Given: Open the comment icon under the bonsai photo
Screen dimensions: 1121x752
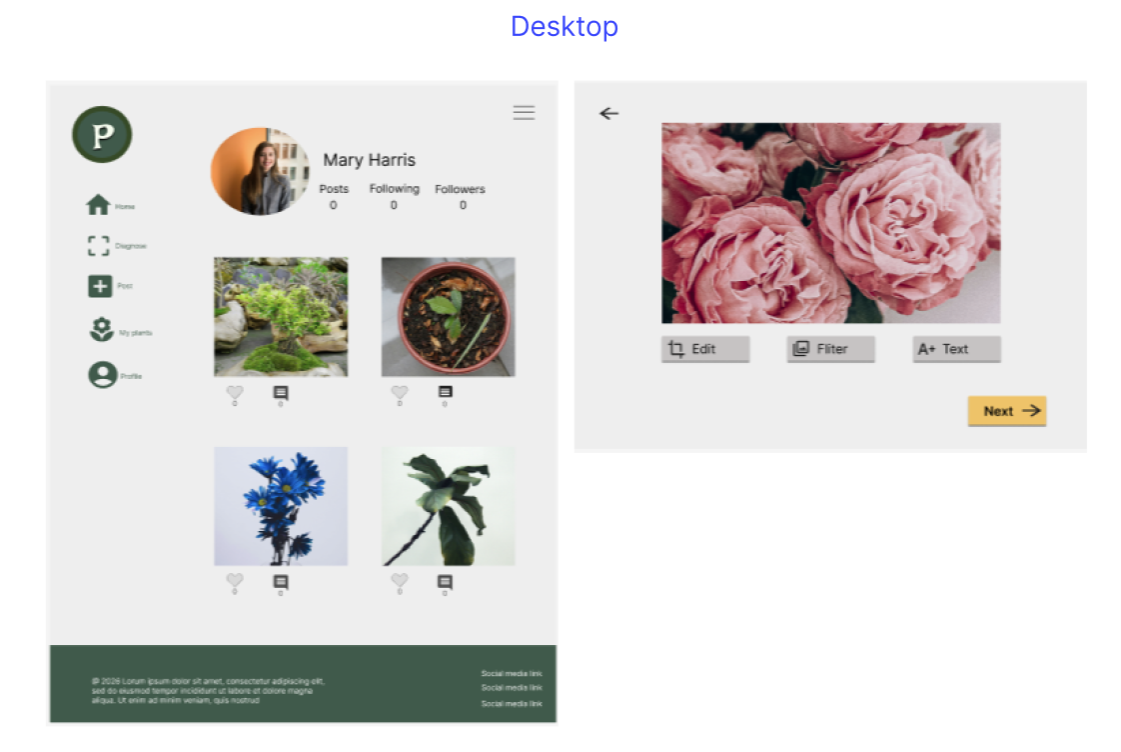Looking at the screenshot, I should [x=280, y=394].
